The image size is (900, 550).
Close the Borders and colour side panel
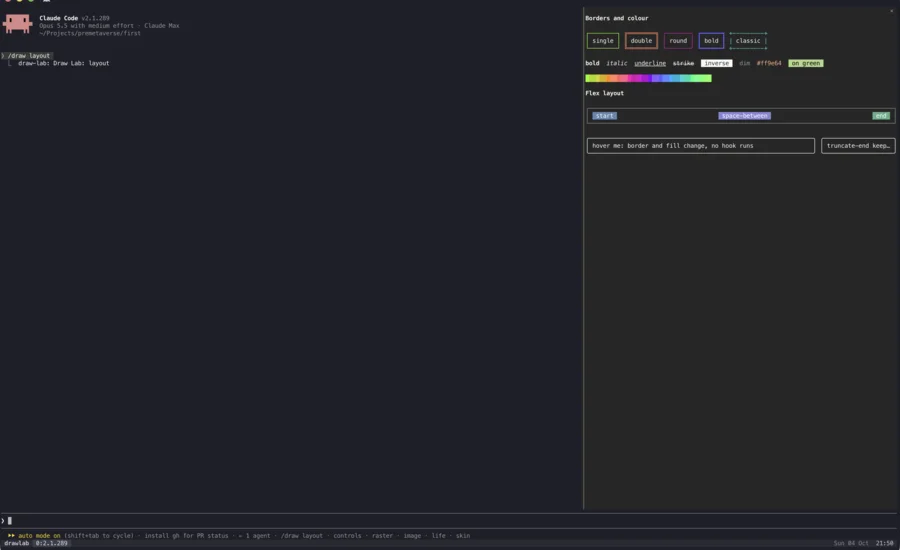[x=891, y=11]
